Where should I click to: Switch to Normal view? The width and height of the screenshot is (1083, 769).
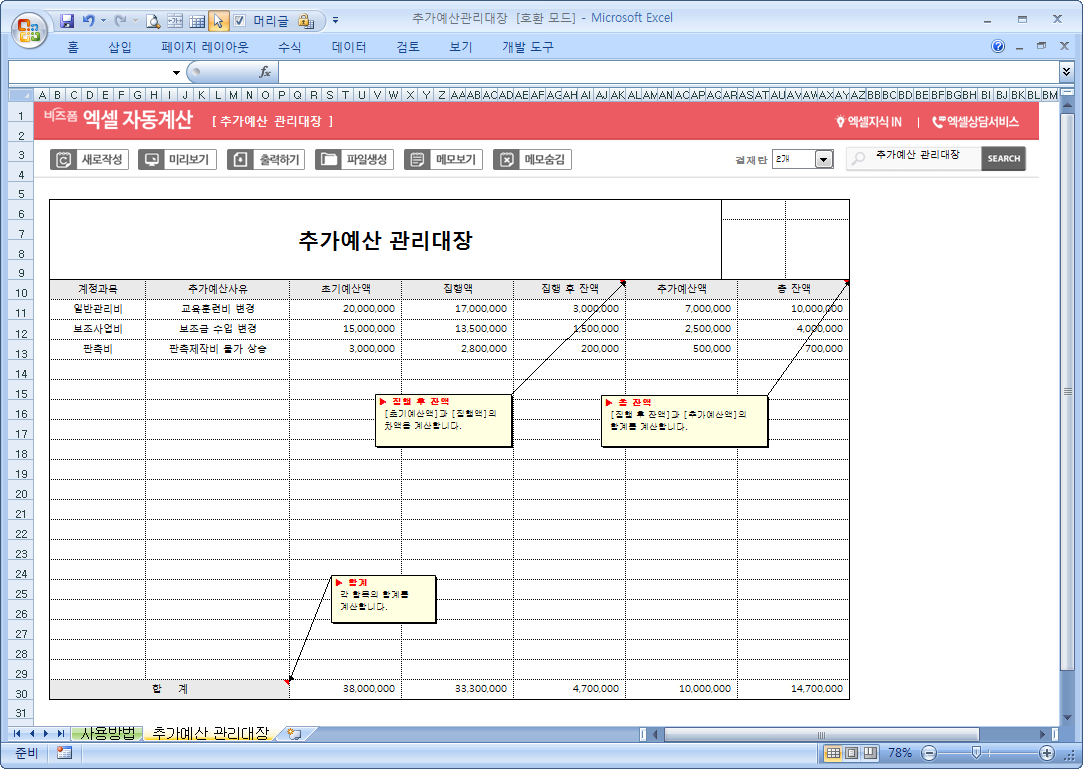click(x=834, y=753)
